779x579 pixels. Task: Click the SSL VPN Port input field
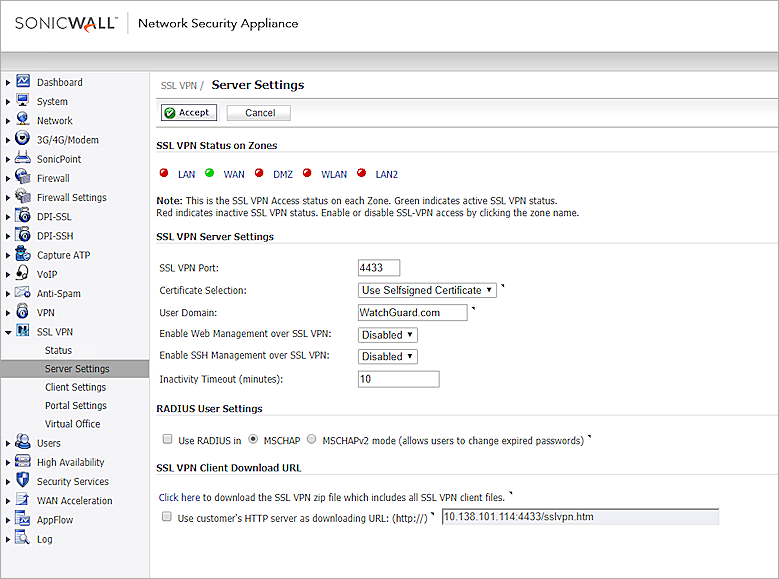378,268
